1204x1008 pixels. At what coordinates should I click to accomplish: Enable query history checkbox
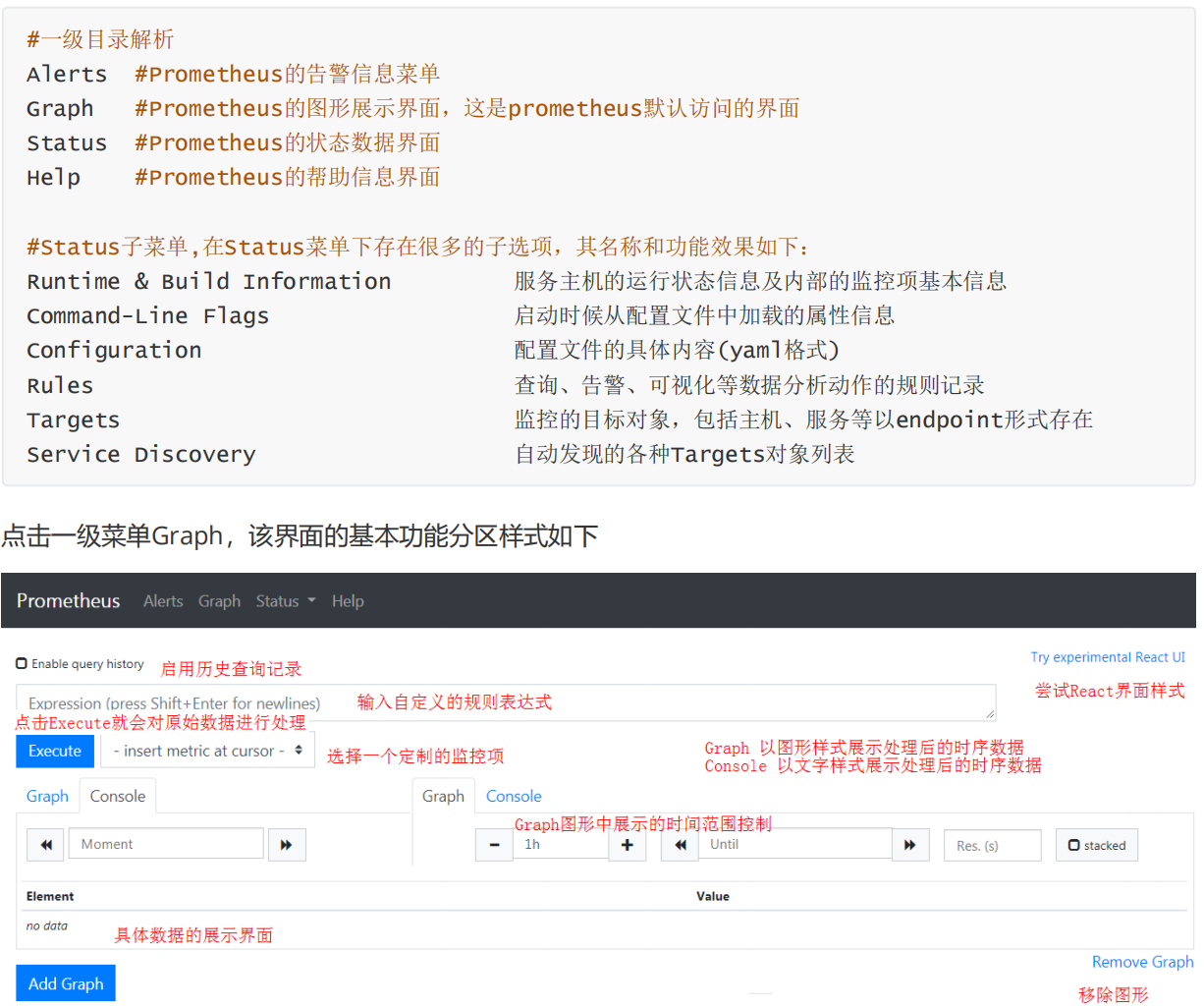coord(22,664)
